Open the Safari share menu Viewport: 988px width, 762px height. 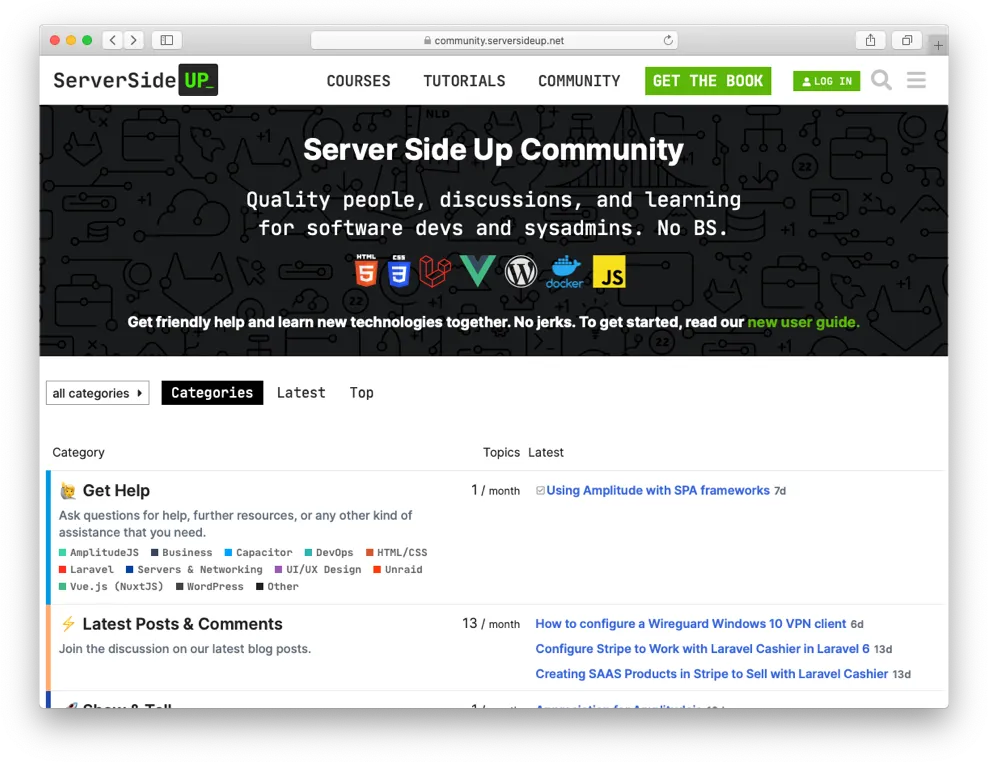click(870, 40)
